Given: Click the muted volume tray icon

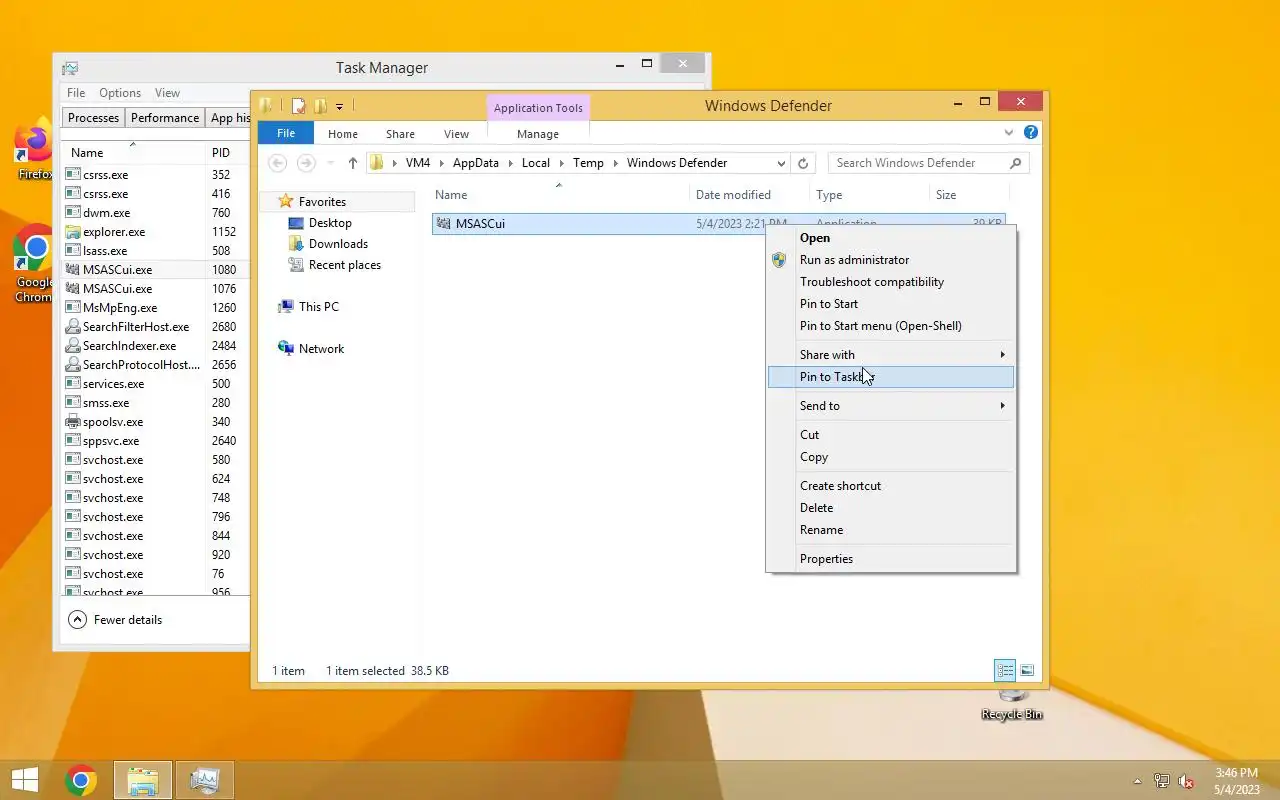Looking at the screenshot, I should [x=1186, y=781].
